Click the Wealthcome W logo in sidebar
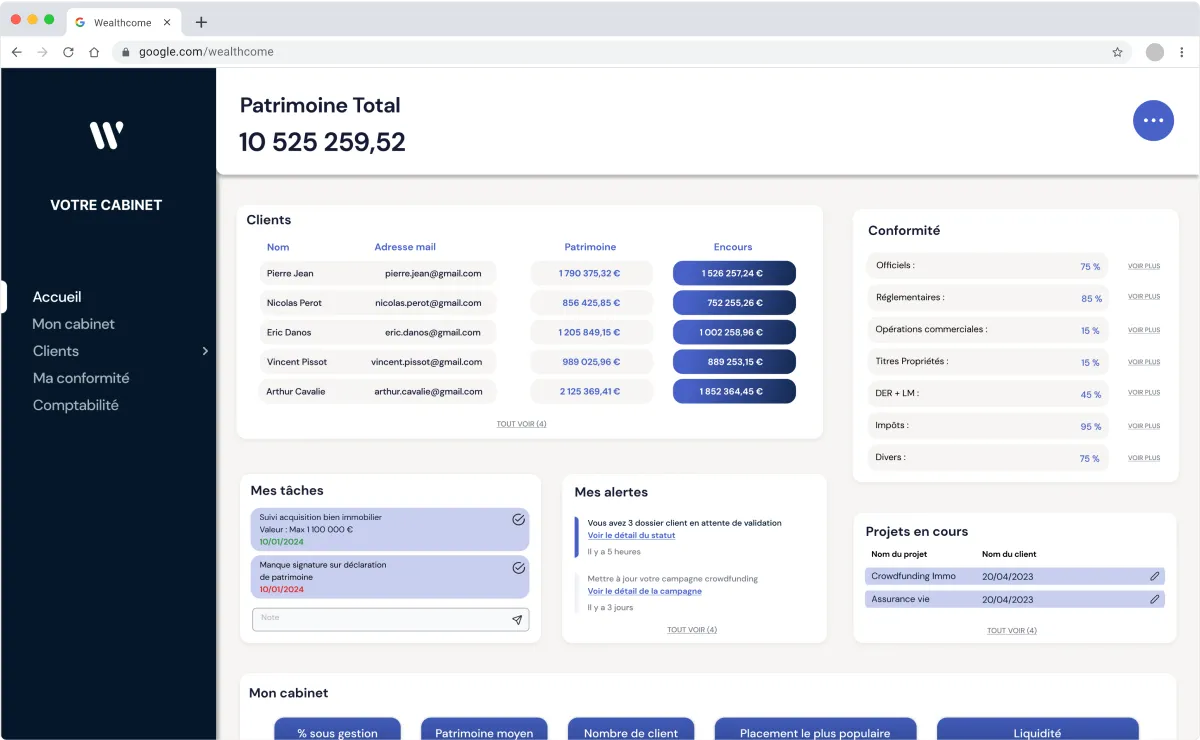Screen dimensions: 1200x740 pos(106,135)
